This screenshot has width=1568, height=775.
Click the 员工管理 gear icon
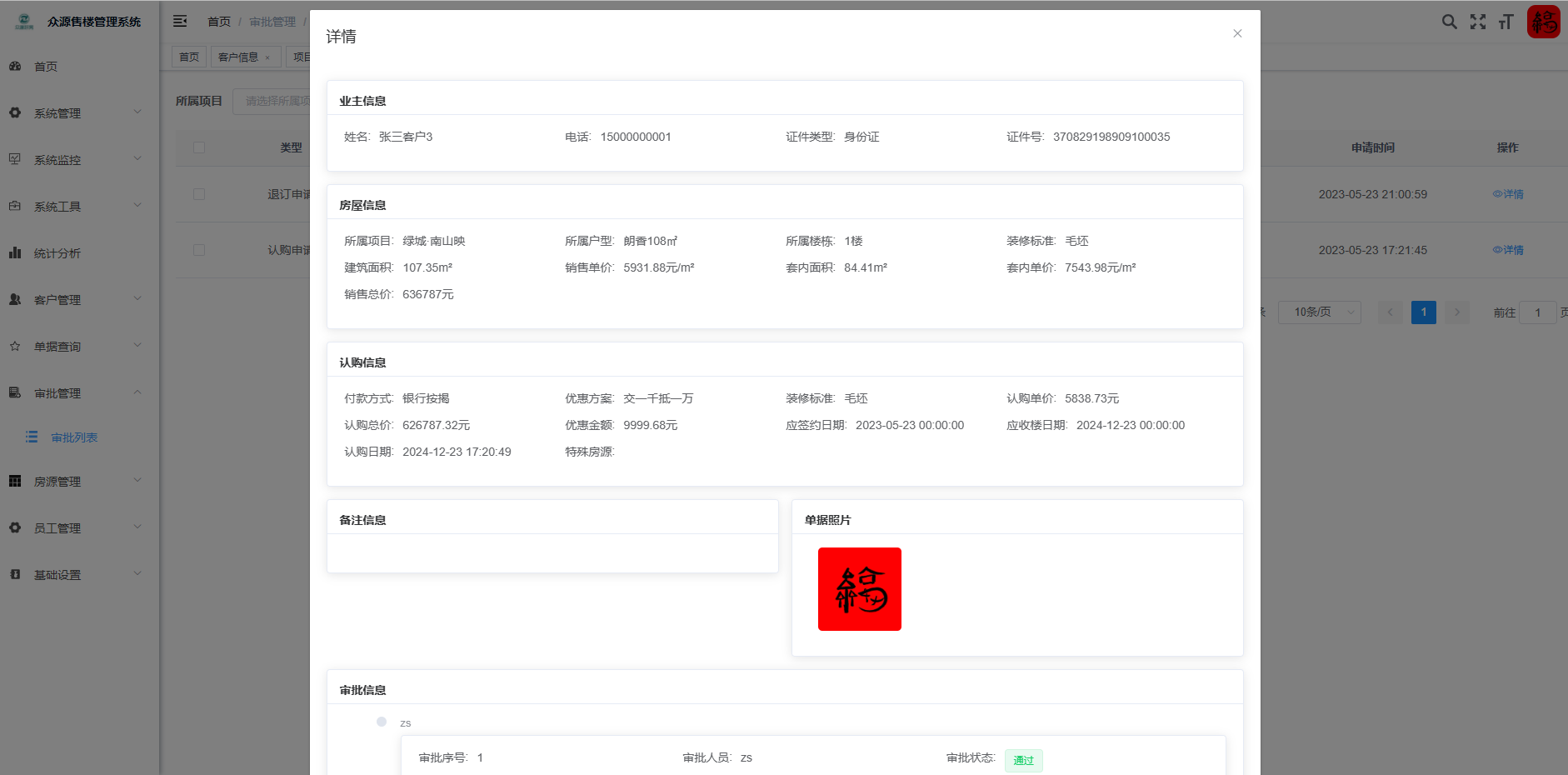15,527
